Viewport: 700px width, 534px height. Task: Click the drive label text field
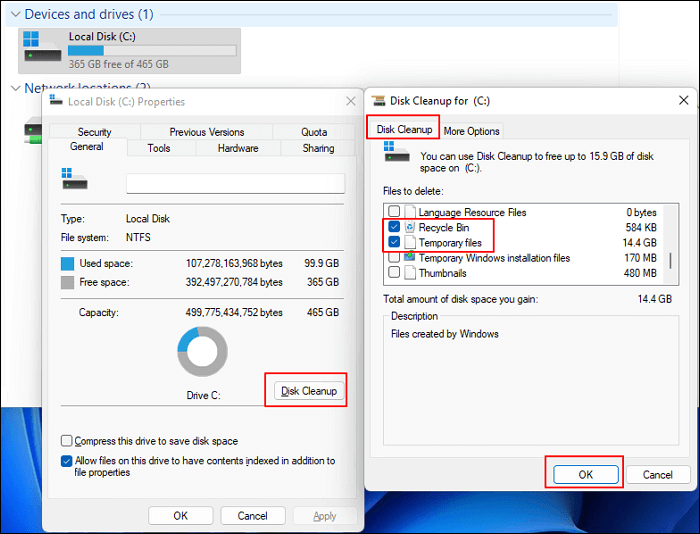point(236,184)
